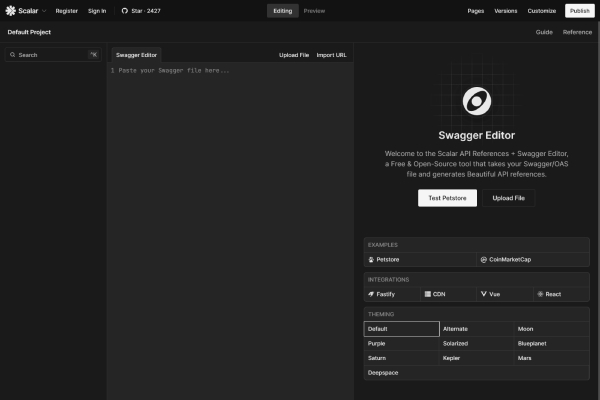Select the Blueplanet theme

pos(551,343)
